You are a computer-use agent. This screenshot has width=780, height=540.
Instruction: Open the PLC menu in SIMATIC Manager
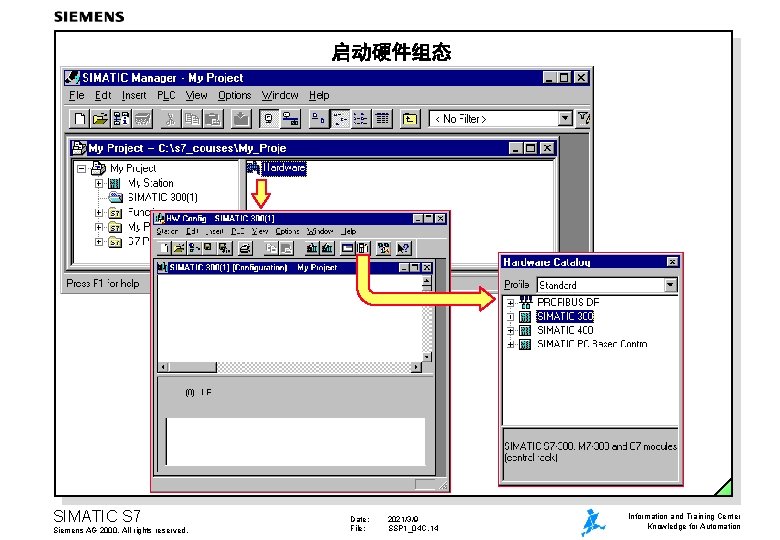(166, 95)
